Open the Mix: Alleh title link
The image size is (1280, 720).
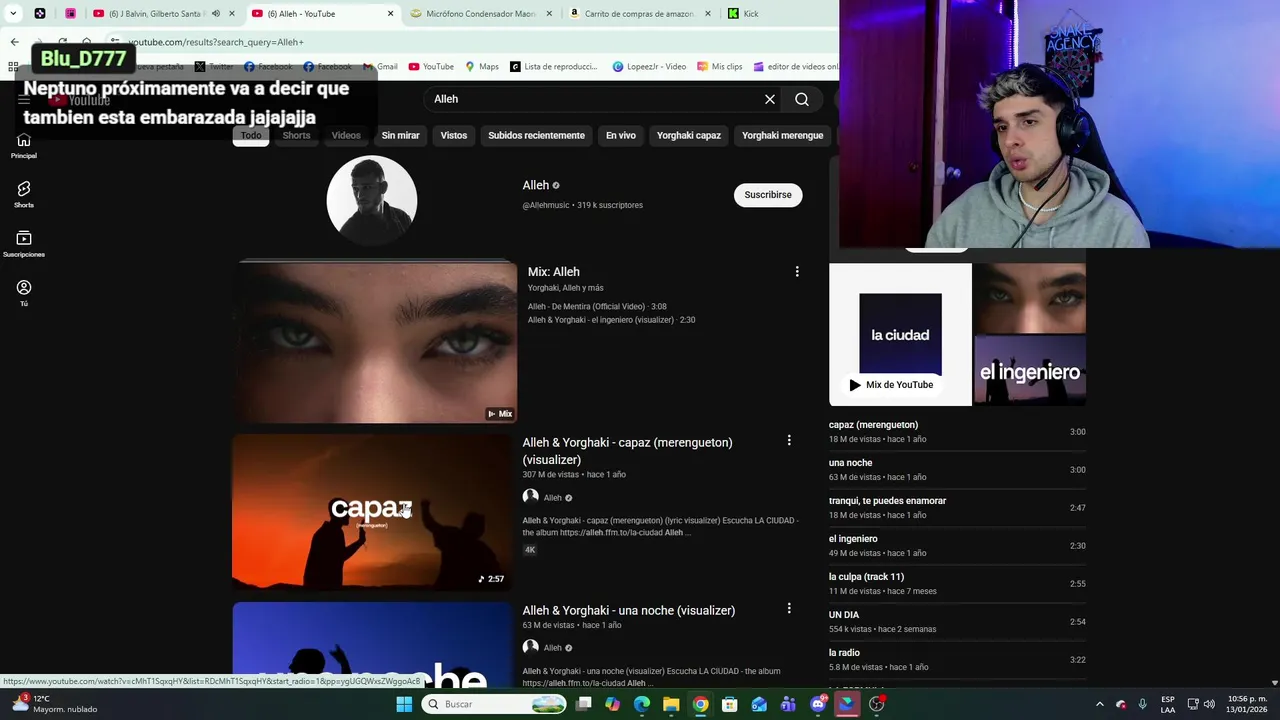[554, 272]
